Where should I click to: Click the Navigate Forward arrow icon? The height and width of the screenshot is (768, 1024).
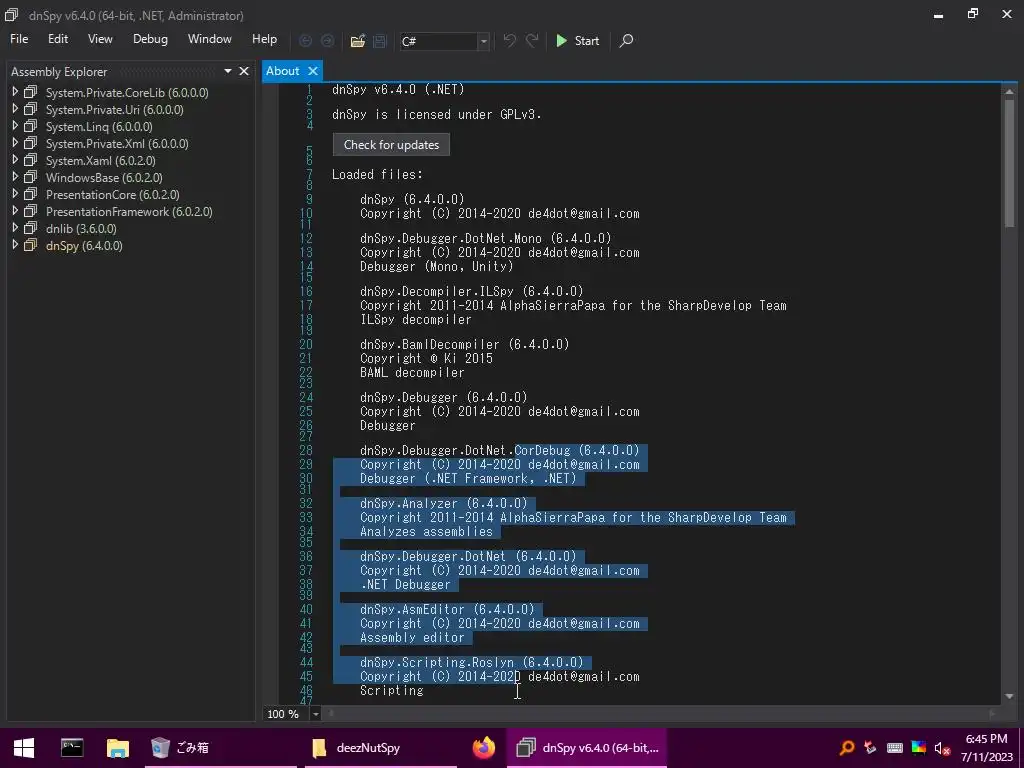point(327,40)
